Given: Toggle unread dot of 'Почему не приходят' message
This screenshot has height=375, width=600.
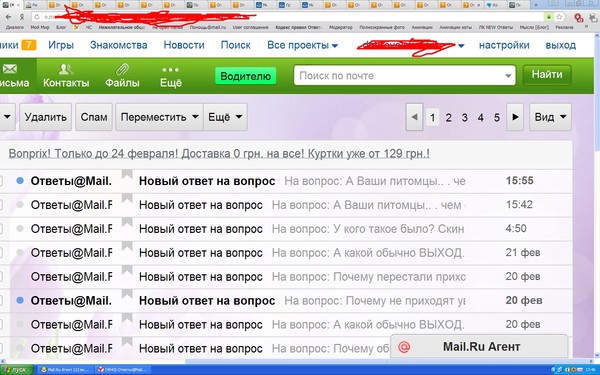Looking at the screenshot, I should click(20, 300).
